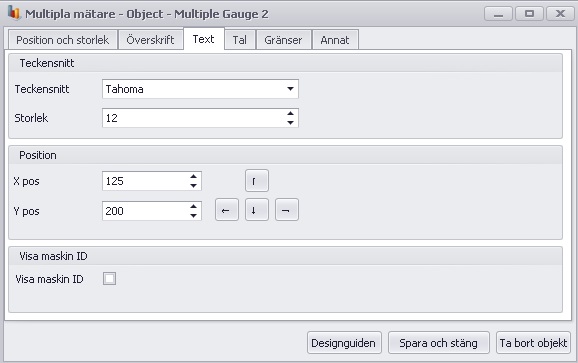Open the Överskrift tab
Screen dimensions: 578x363
click(150, 40)
